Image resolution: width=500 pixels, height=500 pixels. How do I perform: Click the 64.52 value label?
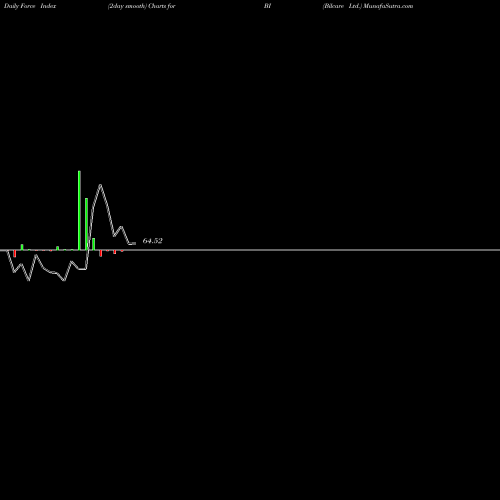152,241
